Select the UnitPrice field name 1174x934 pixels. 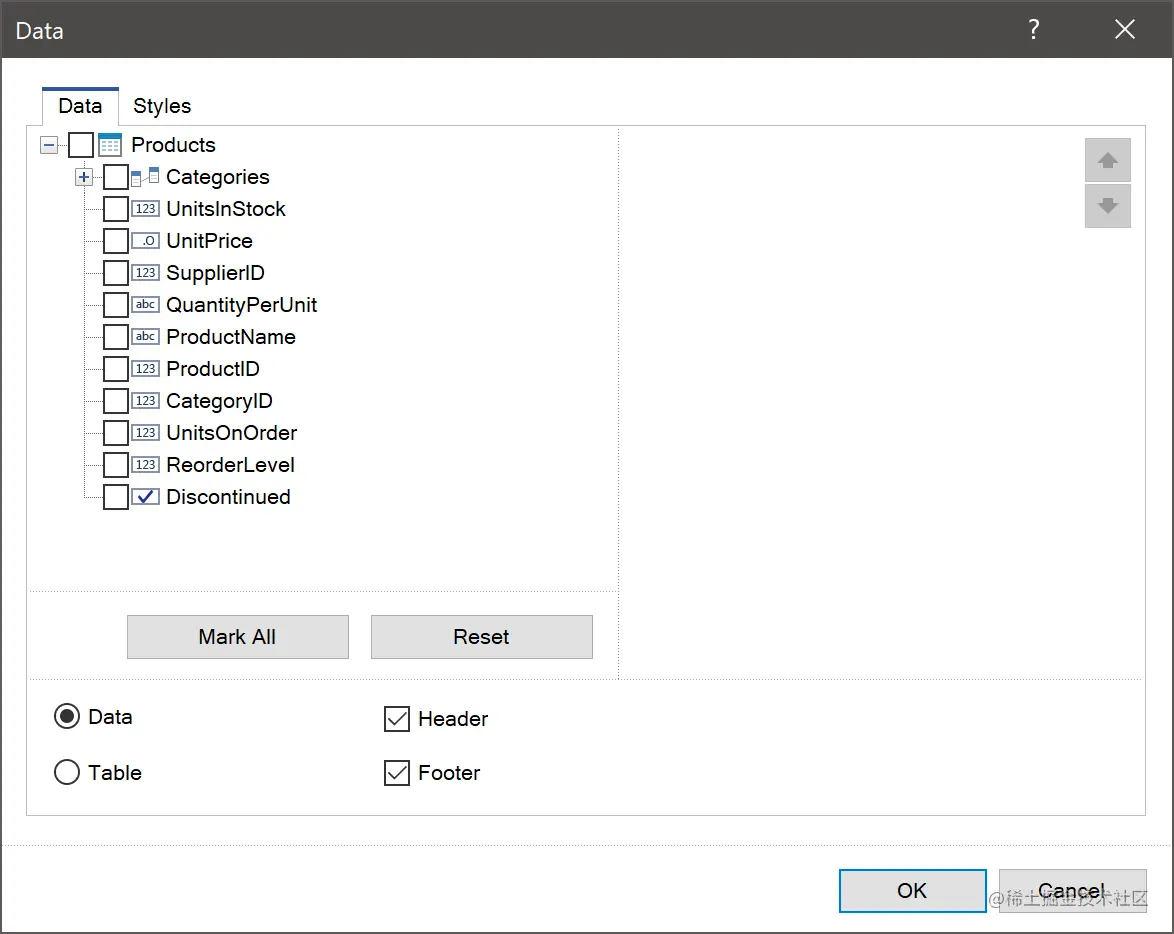tap(210, 241)
